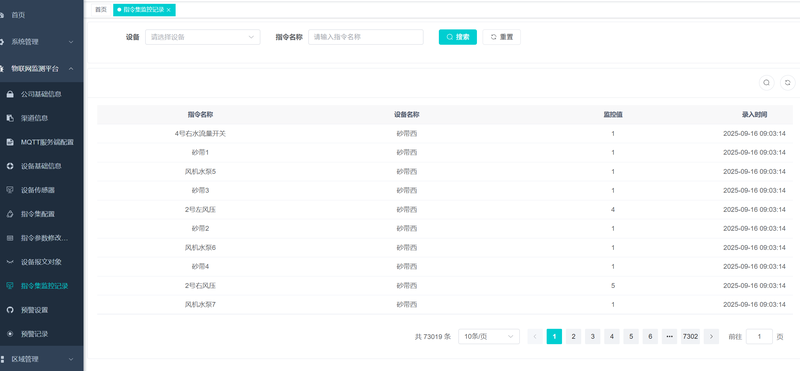This screenshot has width=800, height=371.
Task: Go to previous page arrow
Action: click(x=535, y=336)
